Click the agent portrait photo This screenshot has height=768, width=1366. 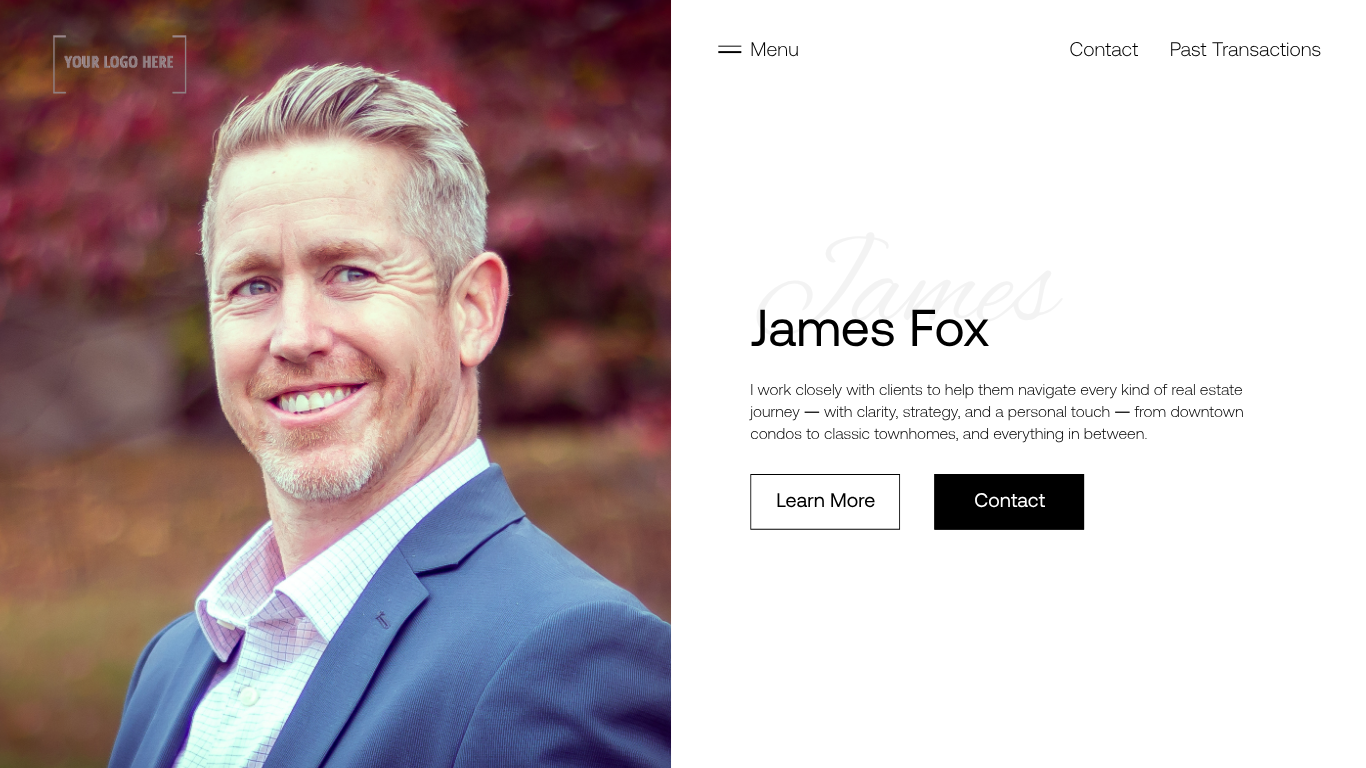[x=335, y=384]
